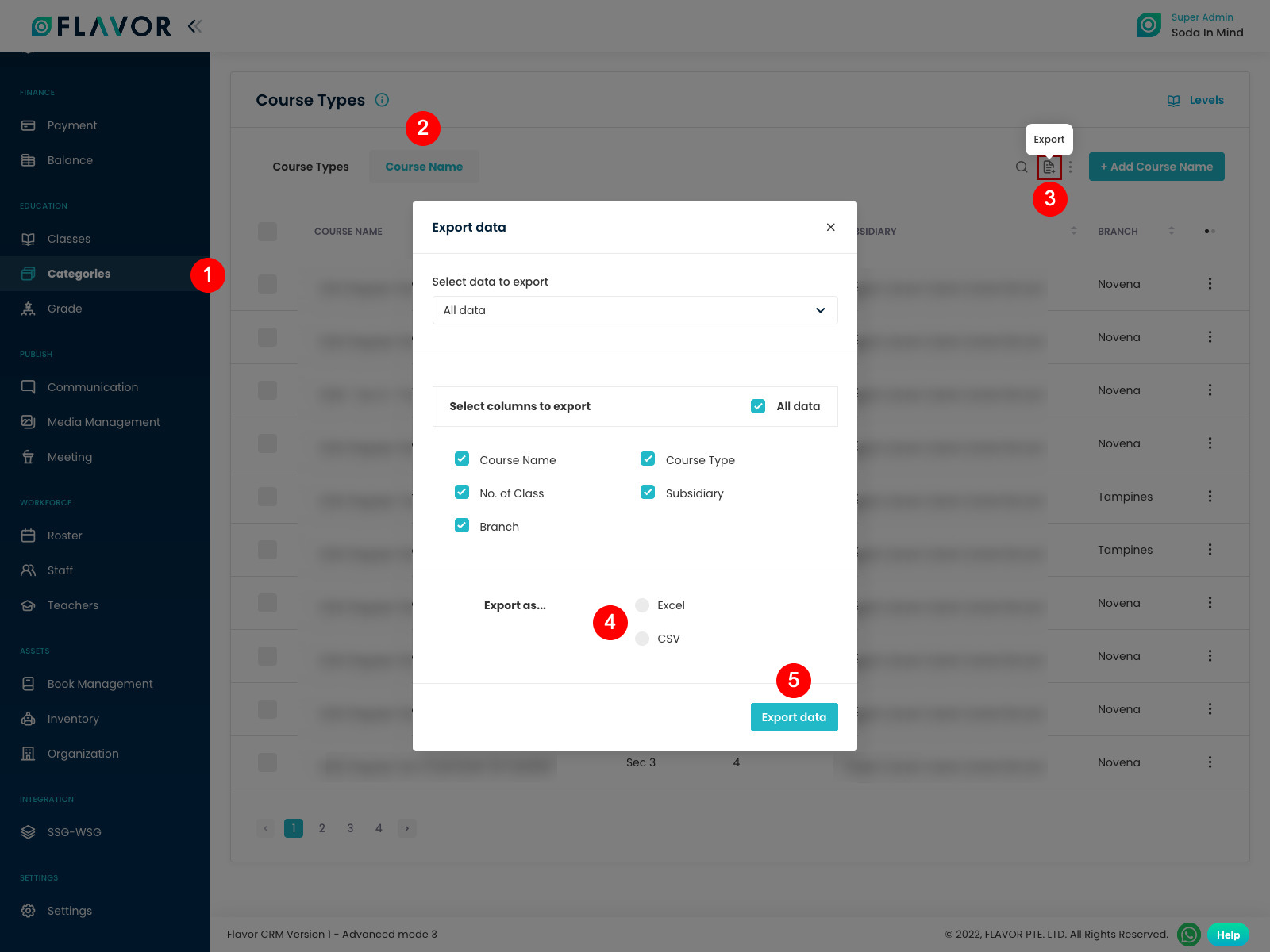
Task: Open the Select data to export dropdown
Action: pyautogui.click(x=635, y=310)
